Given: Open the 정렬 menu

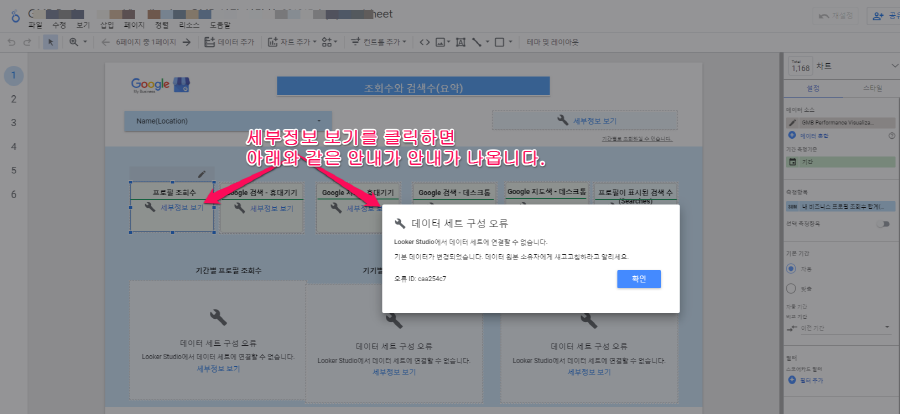Looking at the screenshot, I should tap(162, 25).
